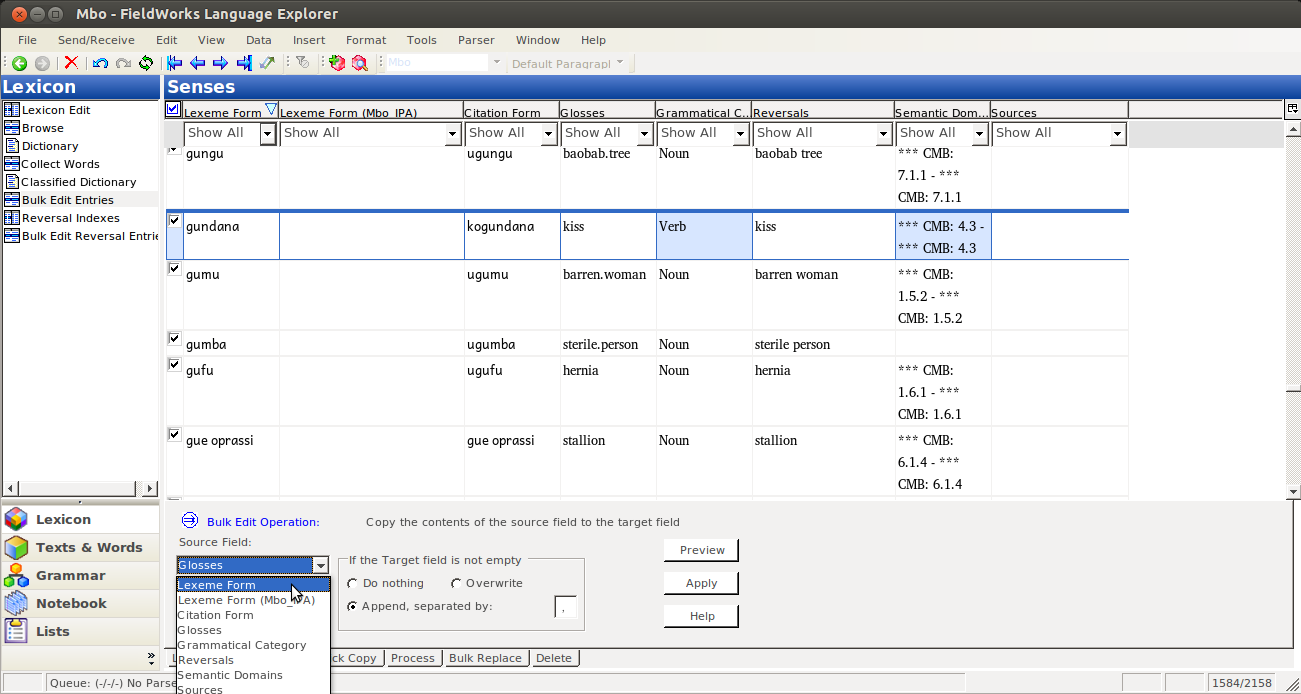This screenshot has height=694, width=1301.
Task: Uncheck the checkbox for gue oprassi row
Action: tap(174, 435)
